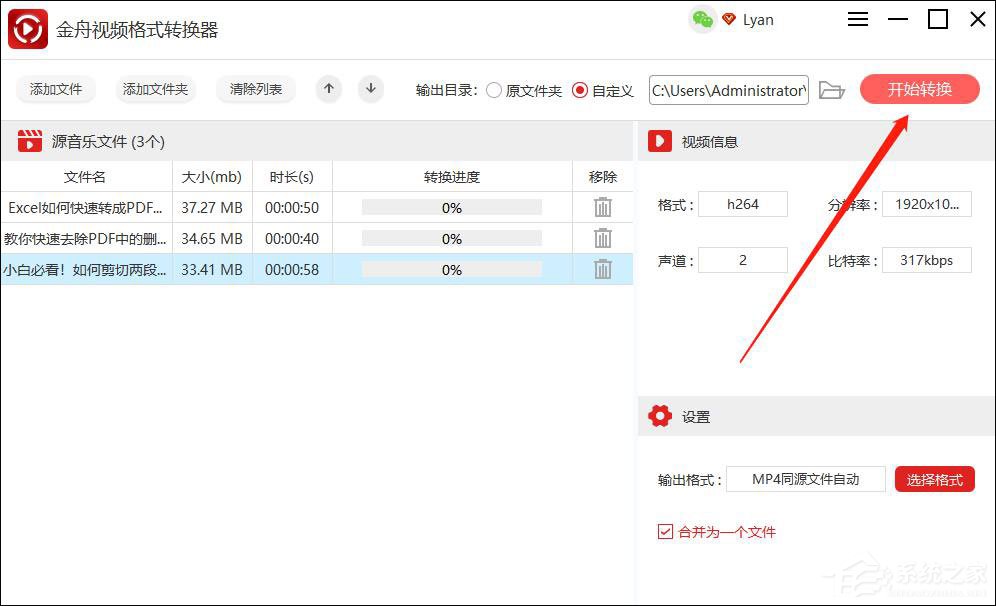Select the 原文件夹 output option

pyautogui.click(x=494, y=89)
